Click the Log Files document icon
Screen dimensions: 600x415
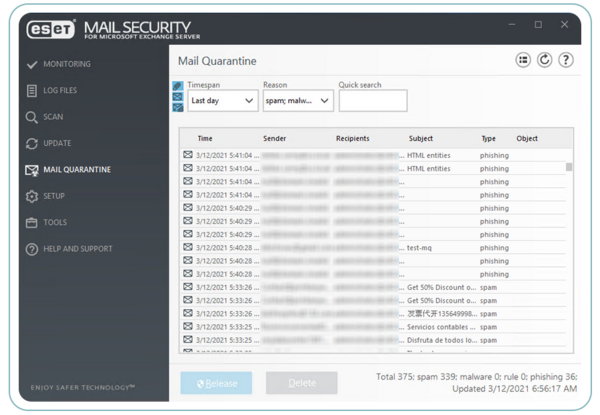pyautogui.click(x=32, y=91)
